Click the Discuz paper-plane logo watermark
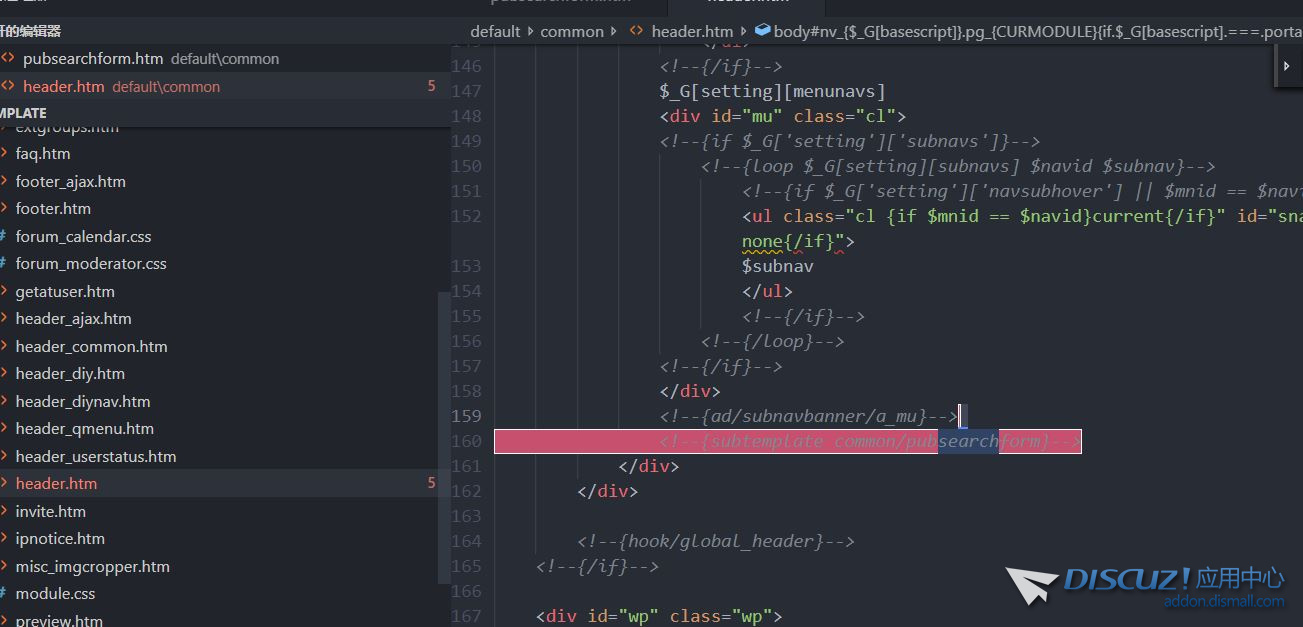This screenshot has height=627, width=1303. (1031, 584)
